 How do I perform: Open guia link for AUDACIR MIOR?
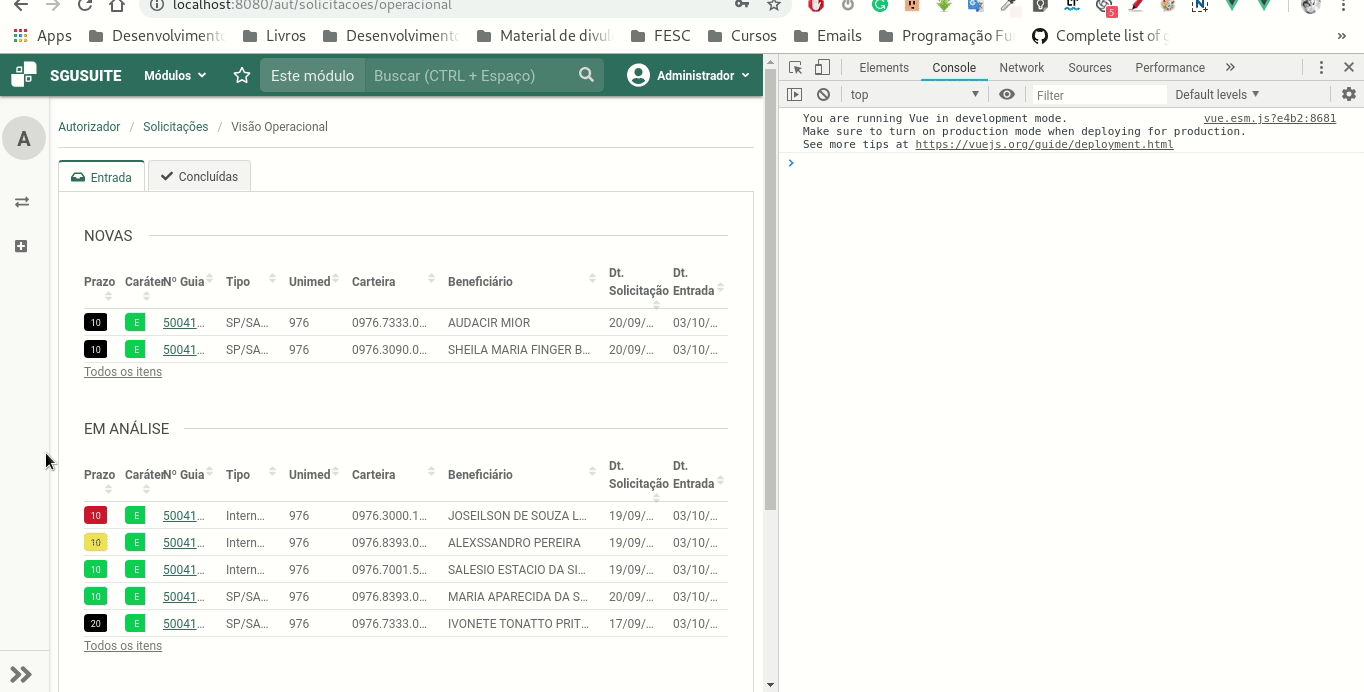click(183, 323)
